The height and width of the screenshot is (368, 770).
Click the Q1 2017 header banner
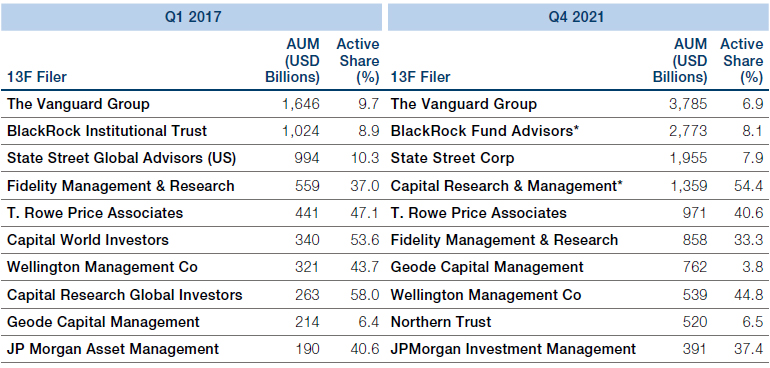191,17
